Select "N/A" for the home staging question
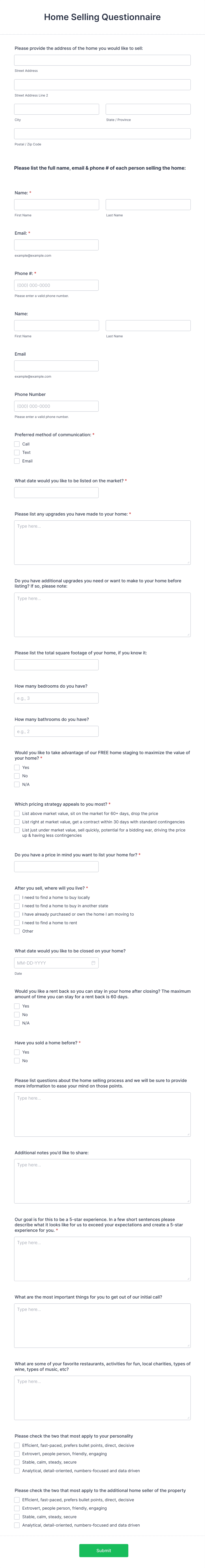 [17, 784]
